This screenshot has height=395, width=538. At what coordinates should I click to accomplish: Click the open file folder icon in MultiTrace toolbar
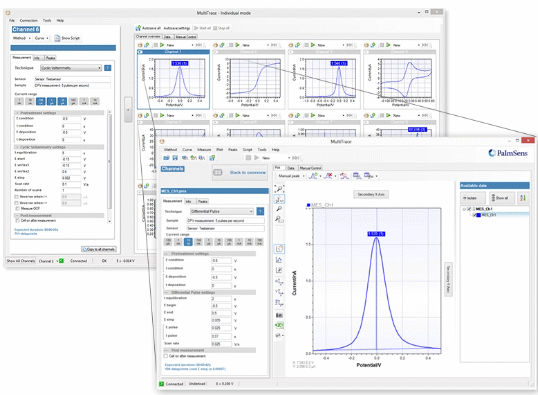[x=166, y=158]
